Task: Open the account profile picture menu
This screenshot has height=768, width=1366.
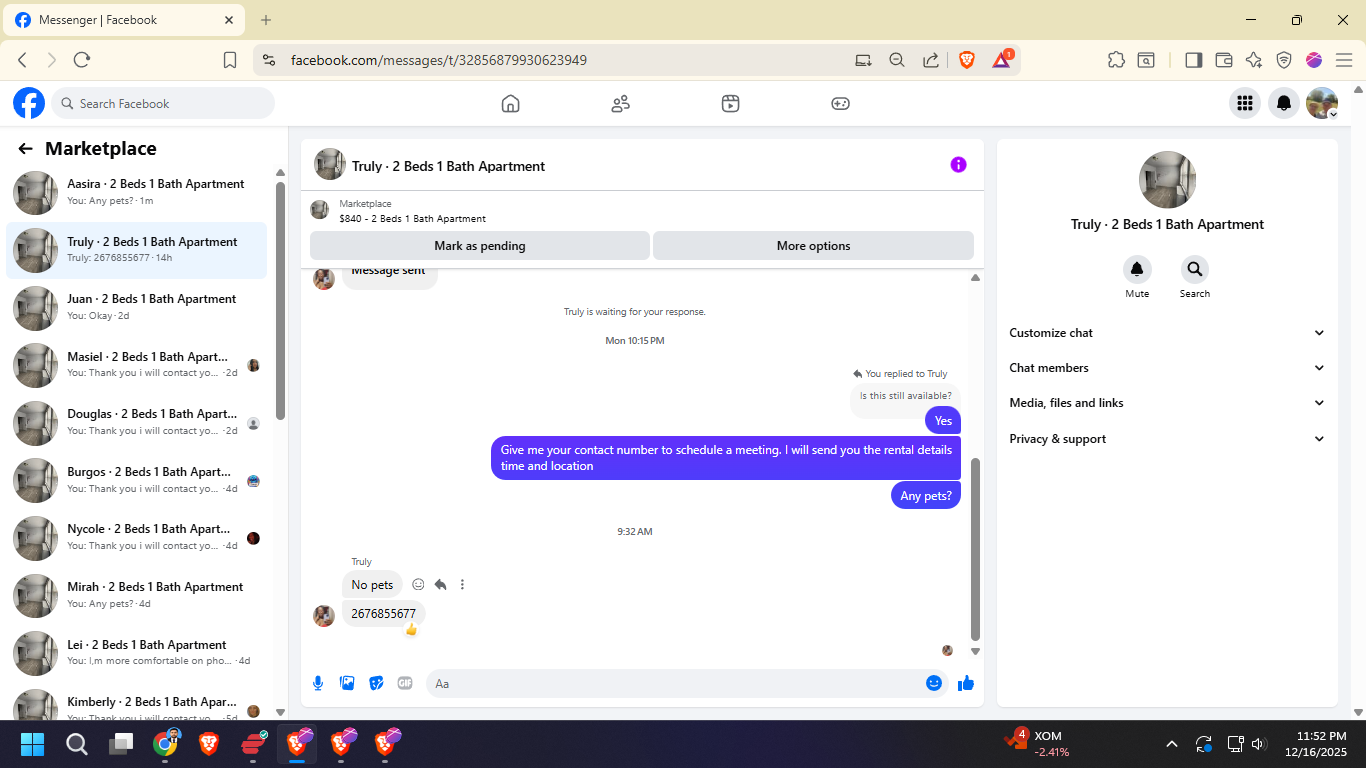Action: pyautogui.click(x=1322, y=103)
